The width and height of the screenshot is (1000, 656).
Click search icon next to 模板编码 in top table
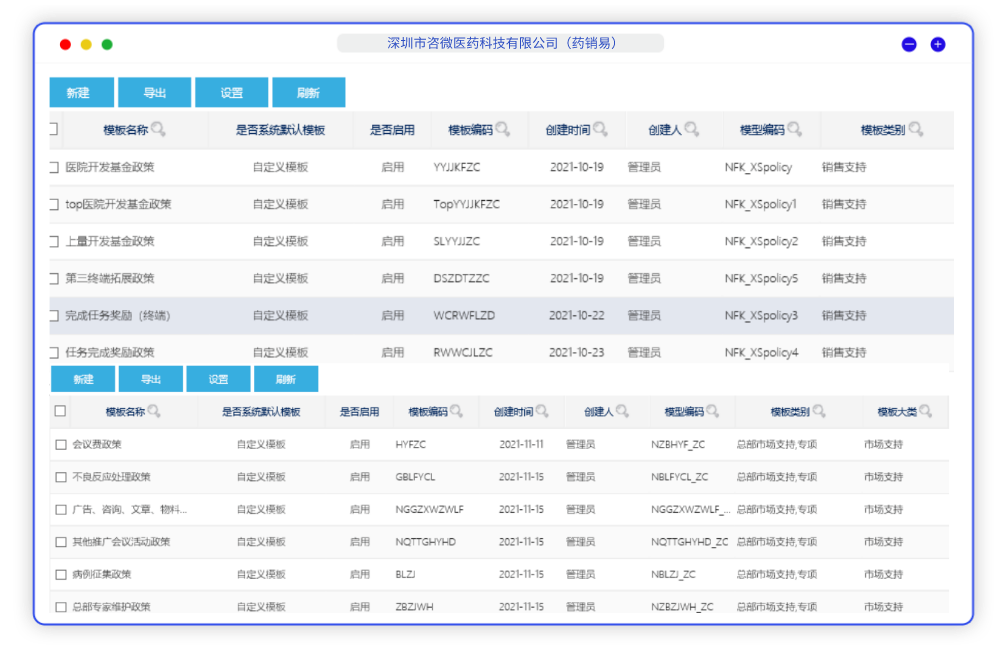pos(503,129)
